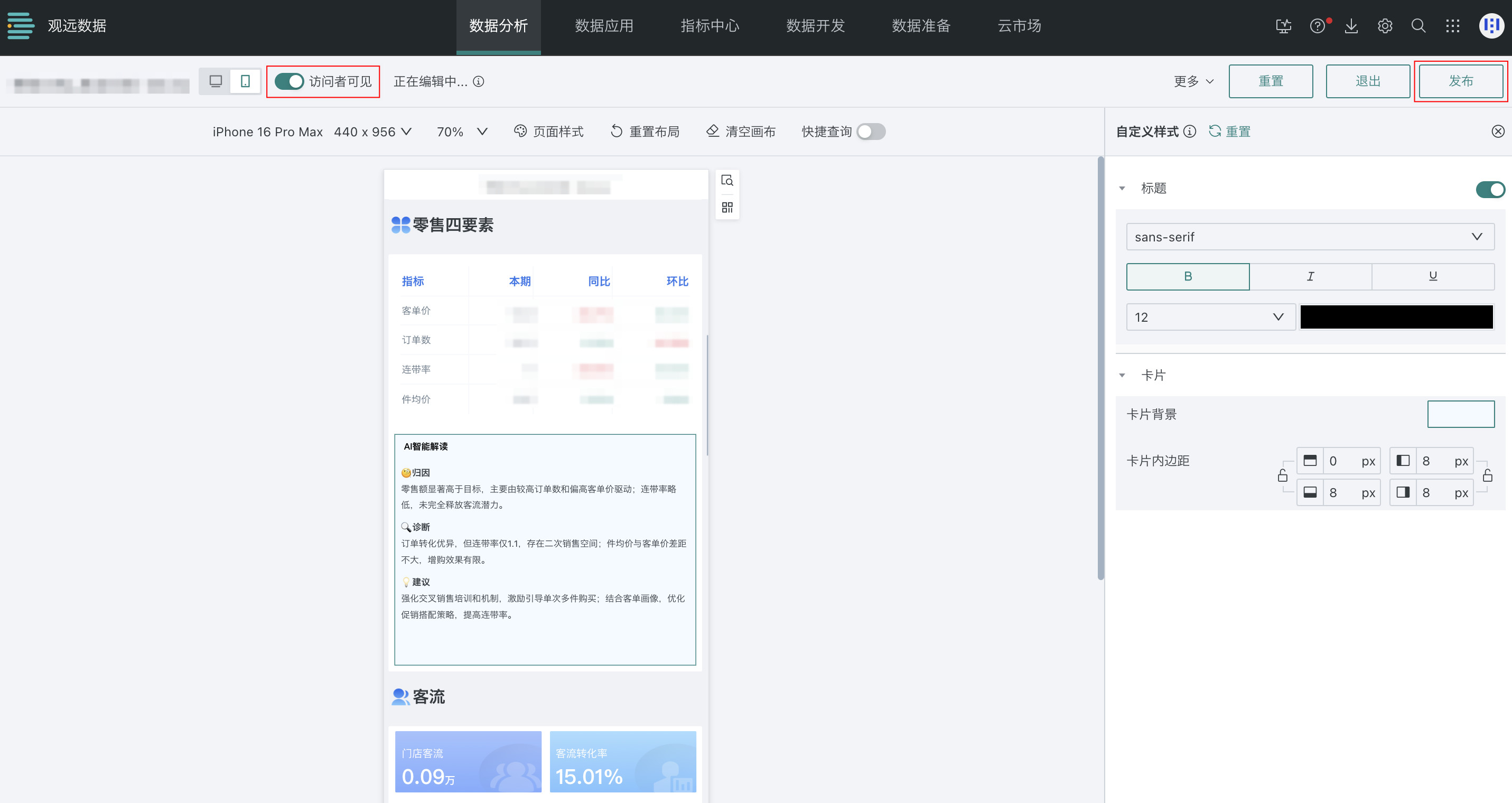Click the download icon in top bar
This screenshot has width=1512, height=803.
click(x=1351, y=26)
